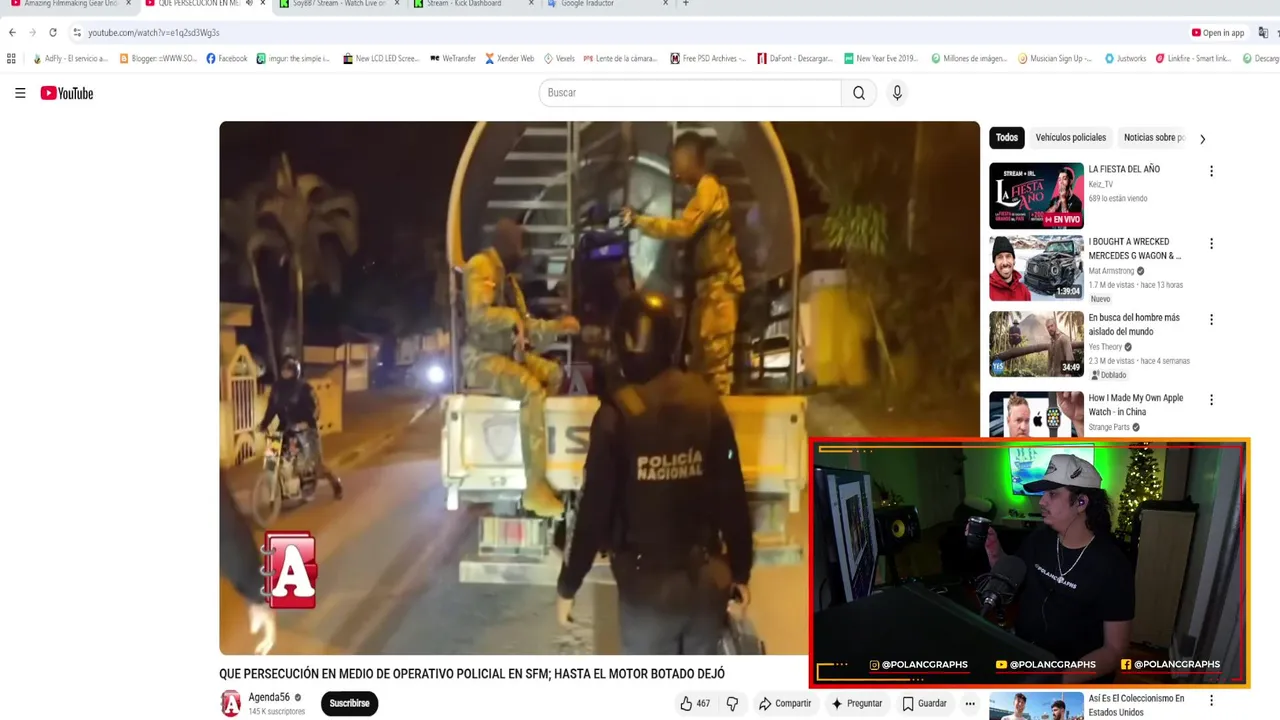Like the video with thumbs up
This screenshot has height=720, width=1280.
[695, 703]
